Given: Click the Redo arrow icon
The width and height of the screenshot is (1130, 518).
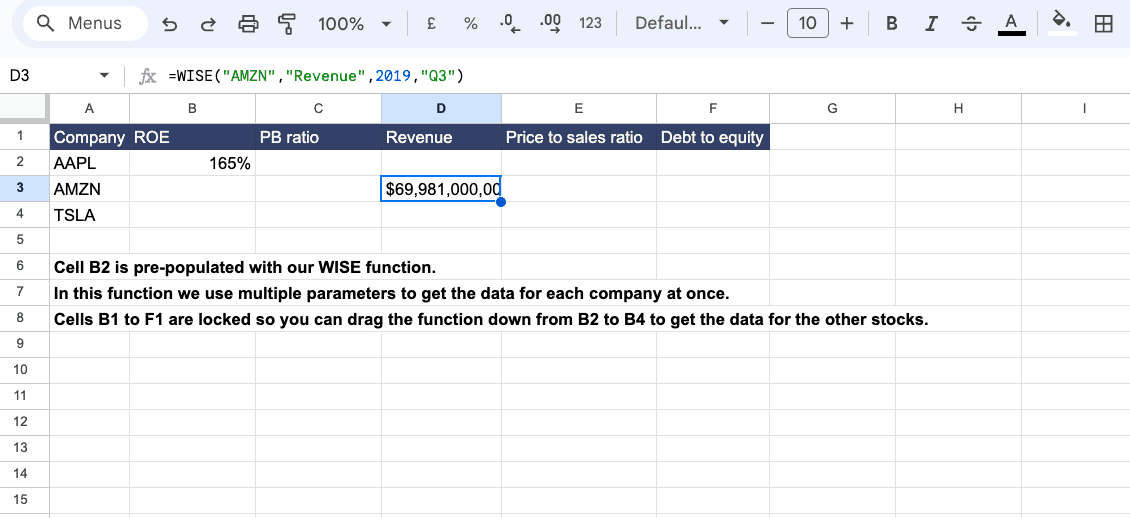Looking at the screenshot, I should [208, 24].
